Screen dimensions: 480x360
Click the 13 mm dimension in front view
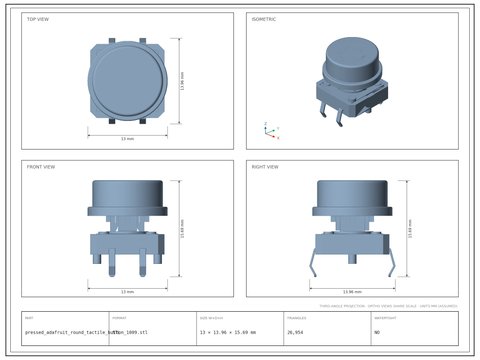(x=127, y=292)
